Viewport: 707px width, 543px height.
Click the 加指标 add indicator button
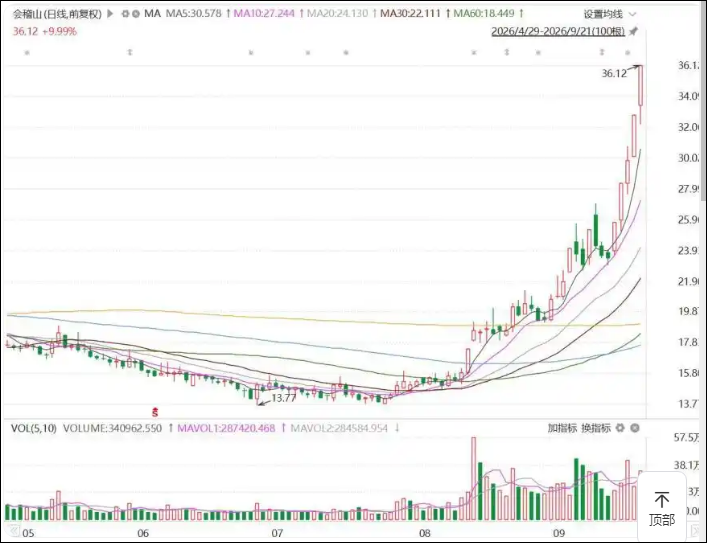pos(562,428)
